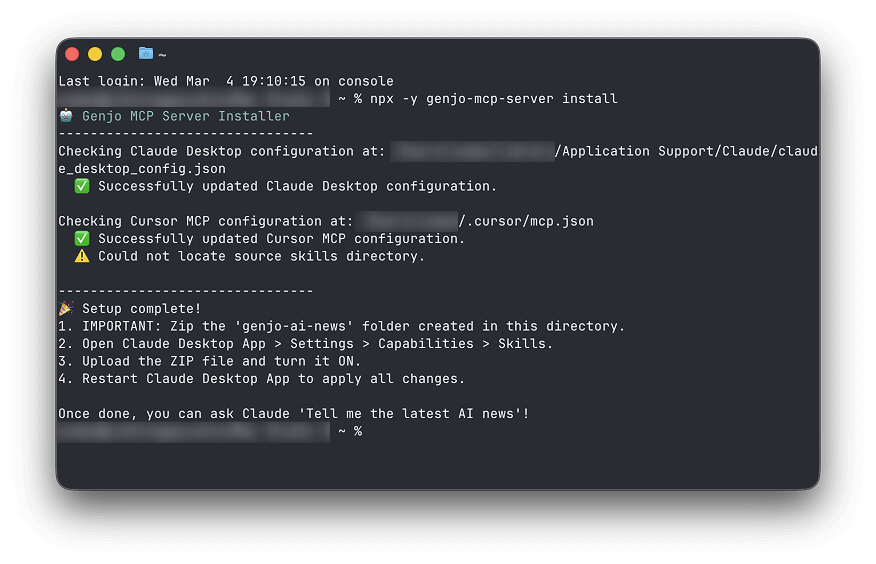Click the folder icon in the title bar
876x564 pixels.
tap(146, 53)
